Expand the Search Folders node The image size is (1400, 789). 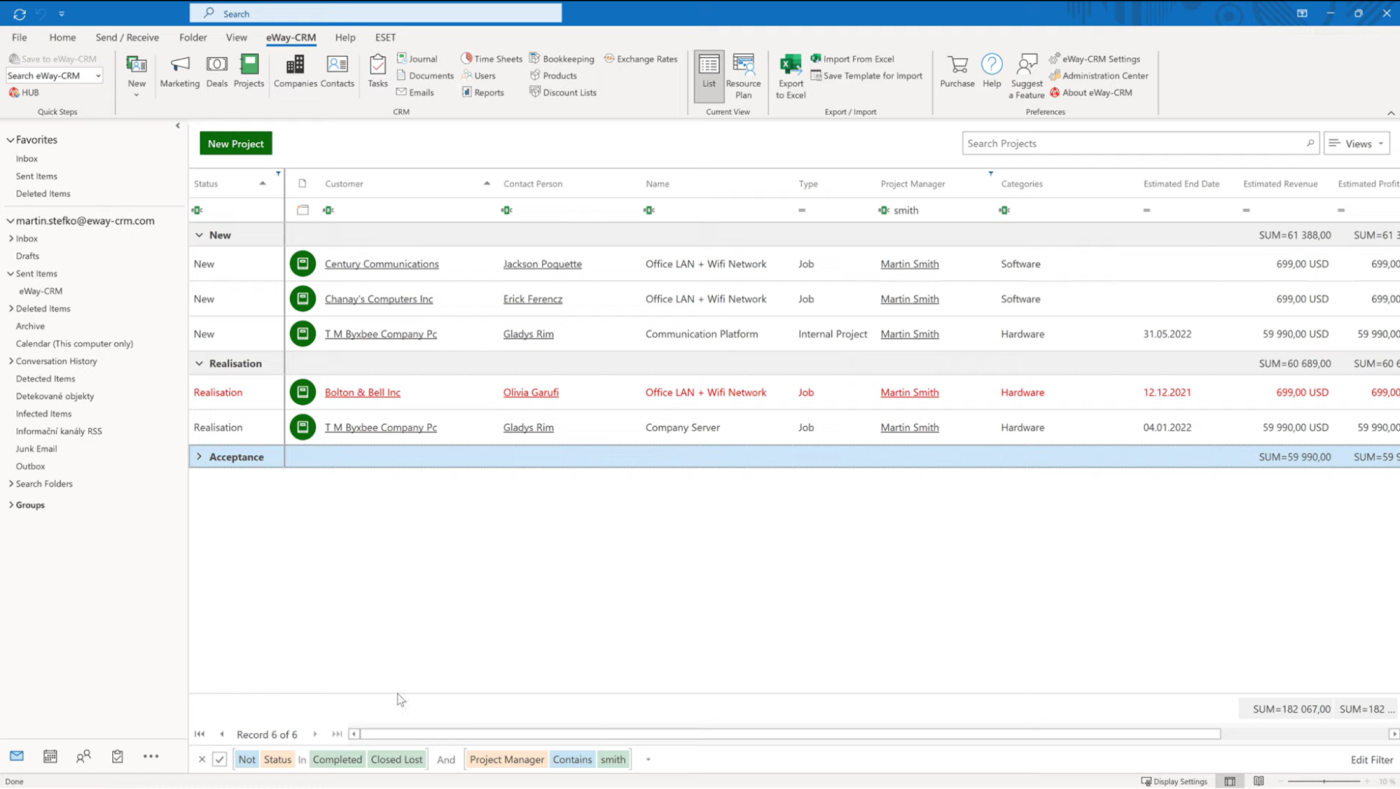pyautogui.click(x=11, y=484)
